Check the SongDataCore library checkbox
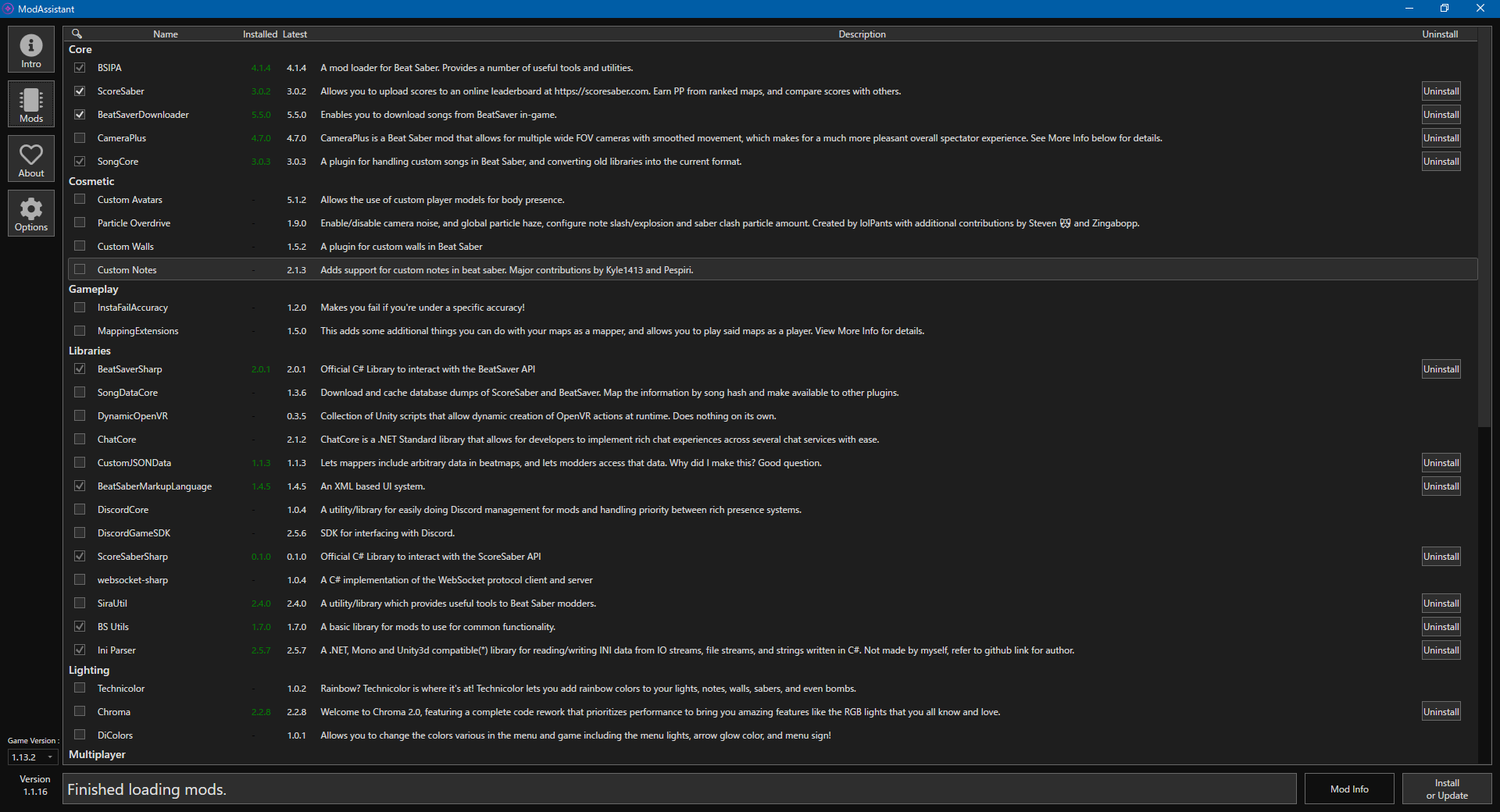 click(x=80, y=392)
